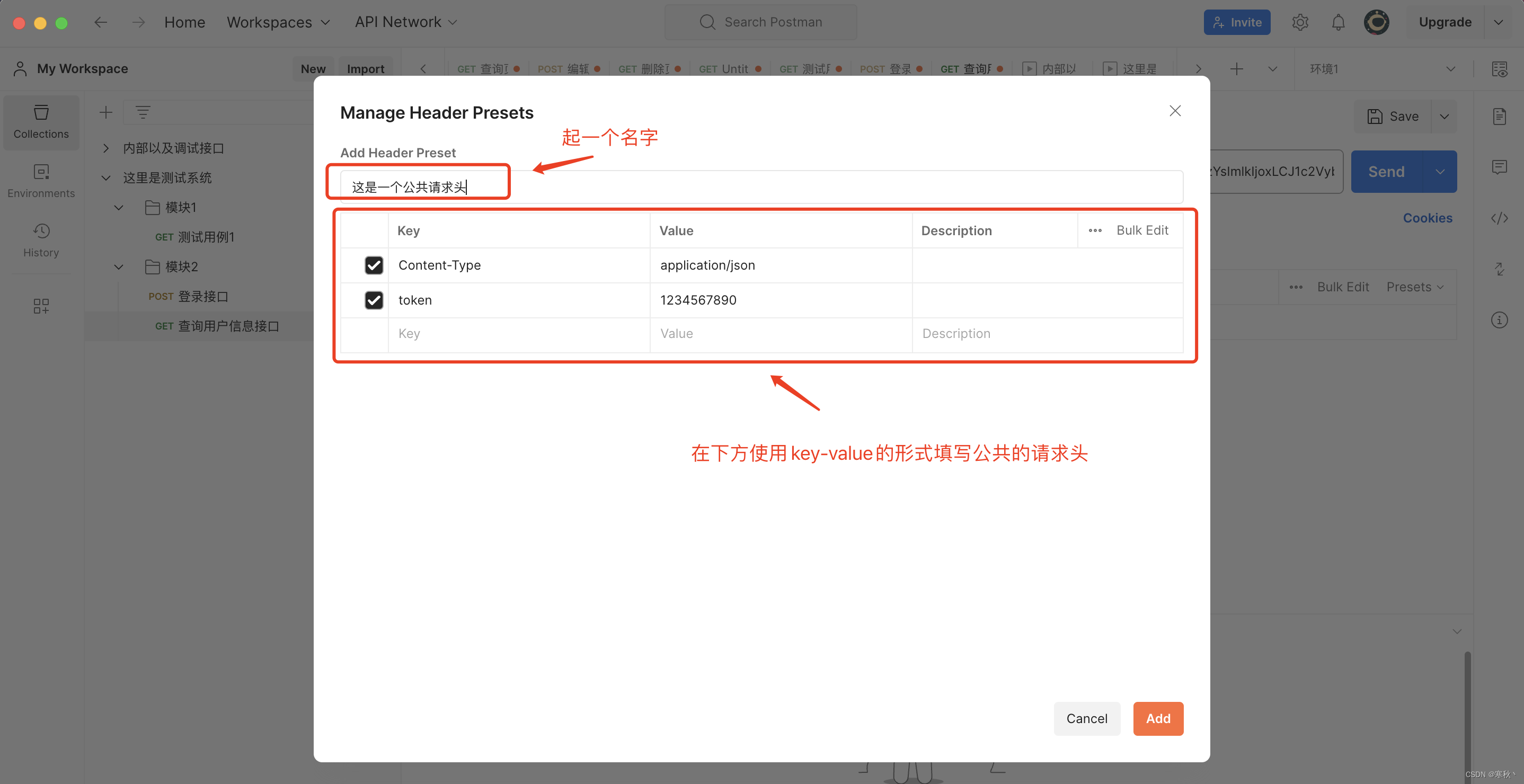
Task: Open the Cookies link
Action: click(x=1428, y=218)
